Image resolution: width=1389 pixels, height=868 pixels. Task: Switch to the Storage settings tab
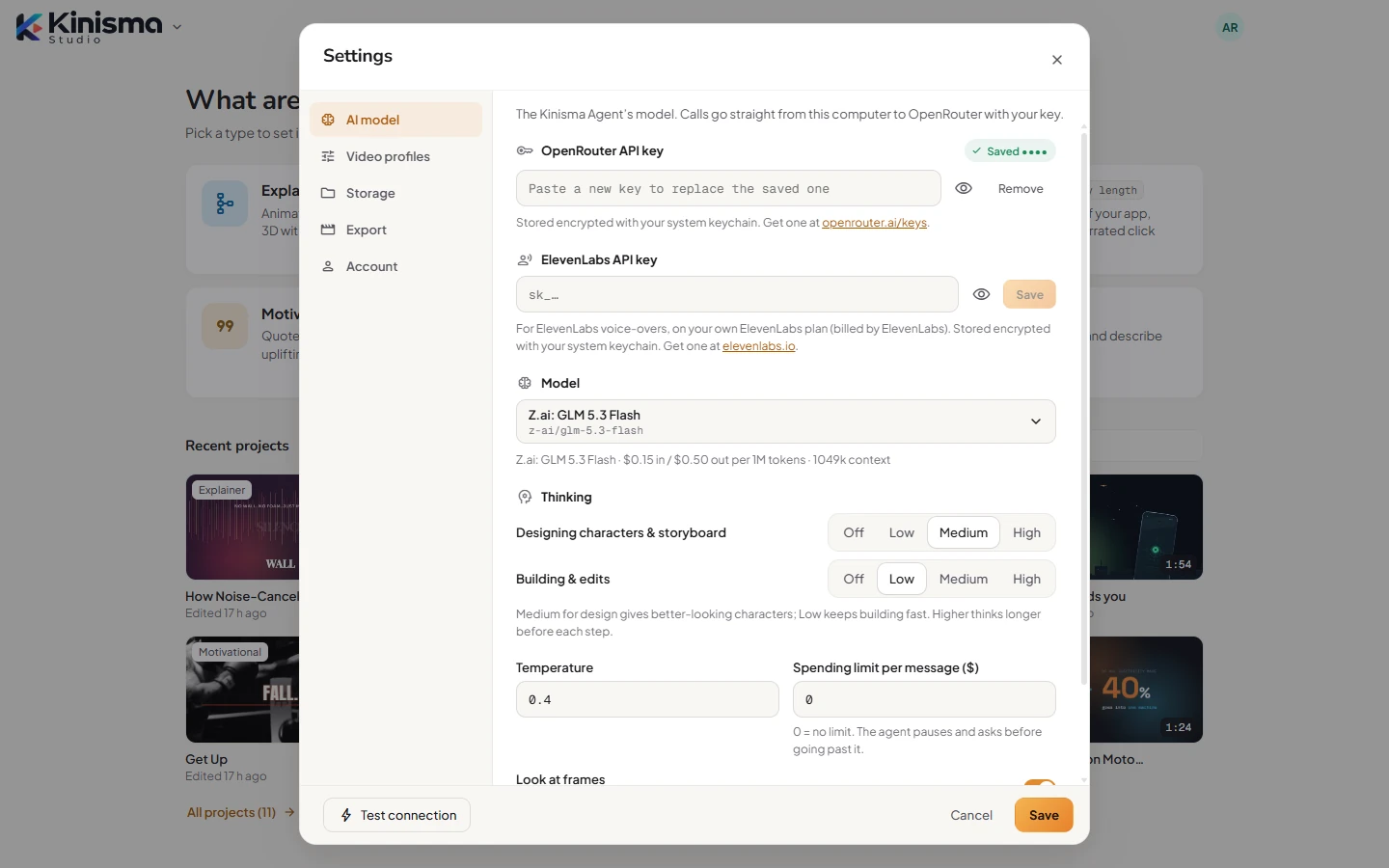(x=395, y=193)
